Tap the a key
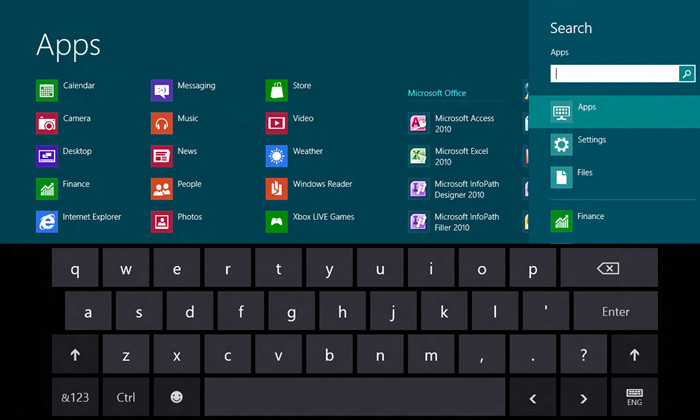This screenshot has width=700, height=420. [x=88, y=311]
